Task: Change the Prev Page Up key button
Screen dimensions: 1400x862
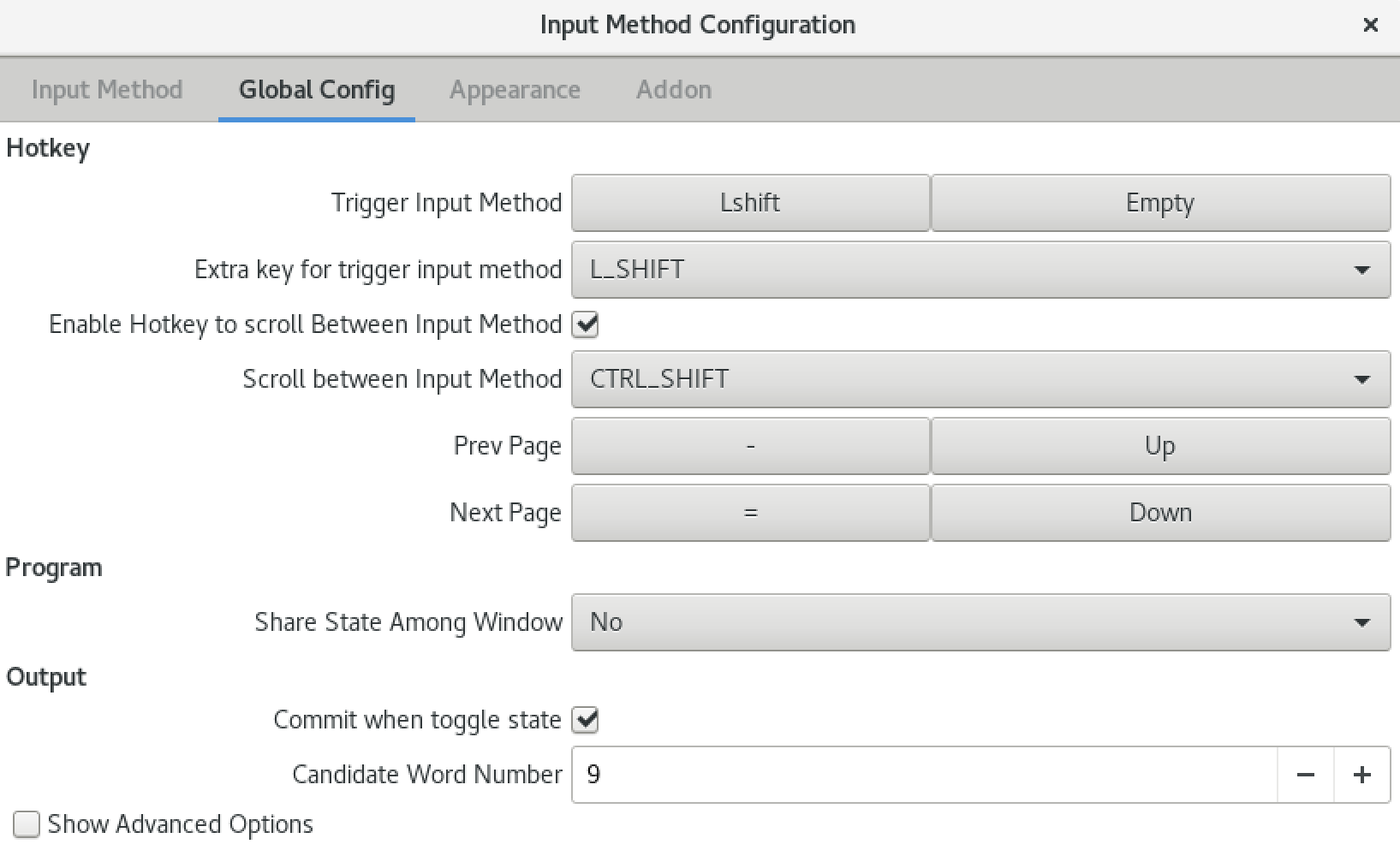Action: tap(1160, 446)
